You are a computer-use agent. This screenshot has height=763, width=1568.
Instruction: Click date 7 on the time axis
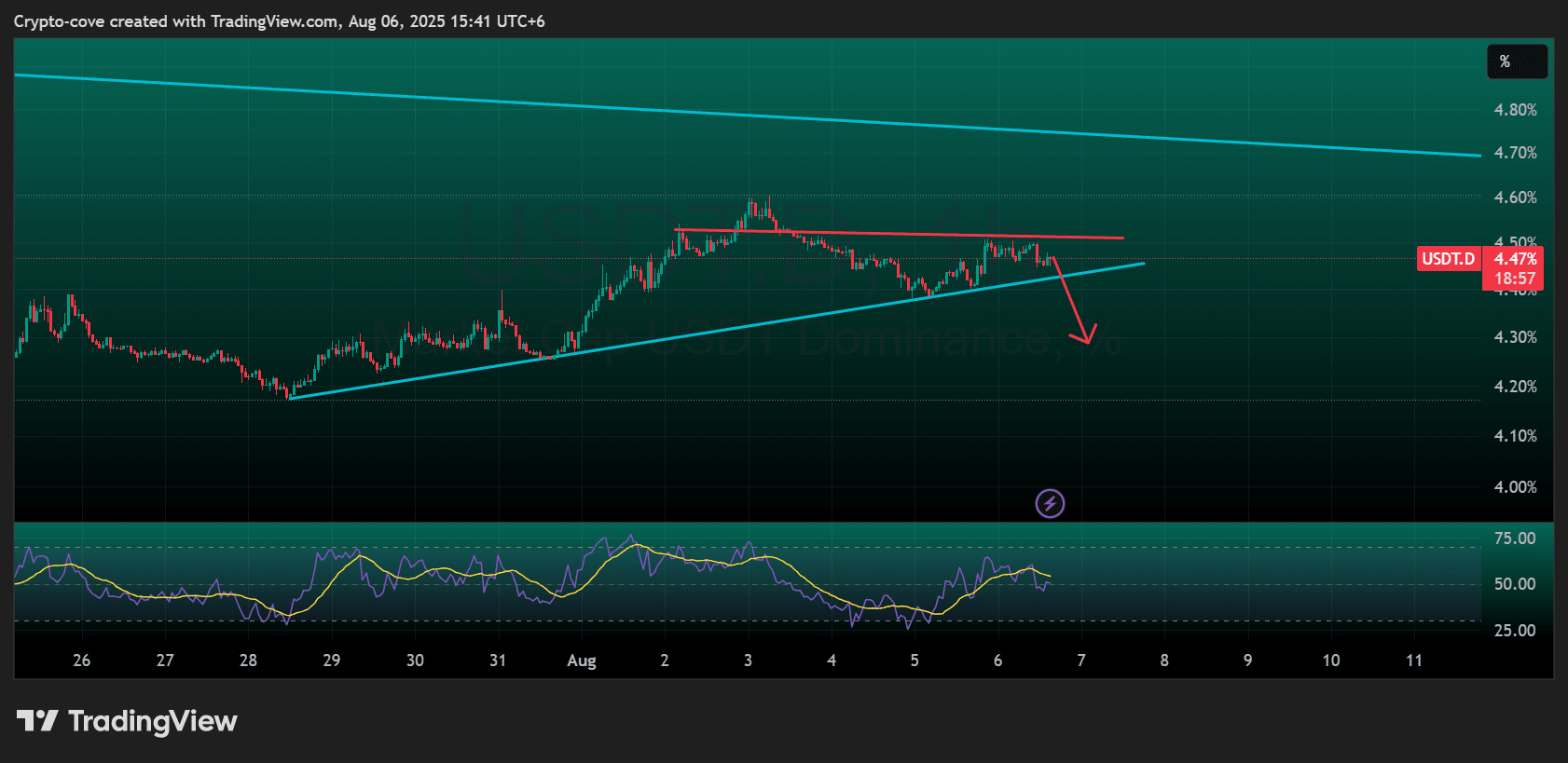(x=1081, y=661)
